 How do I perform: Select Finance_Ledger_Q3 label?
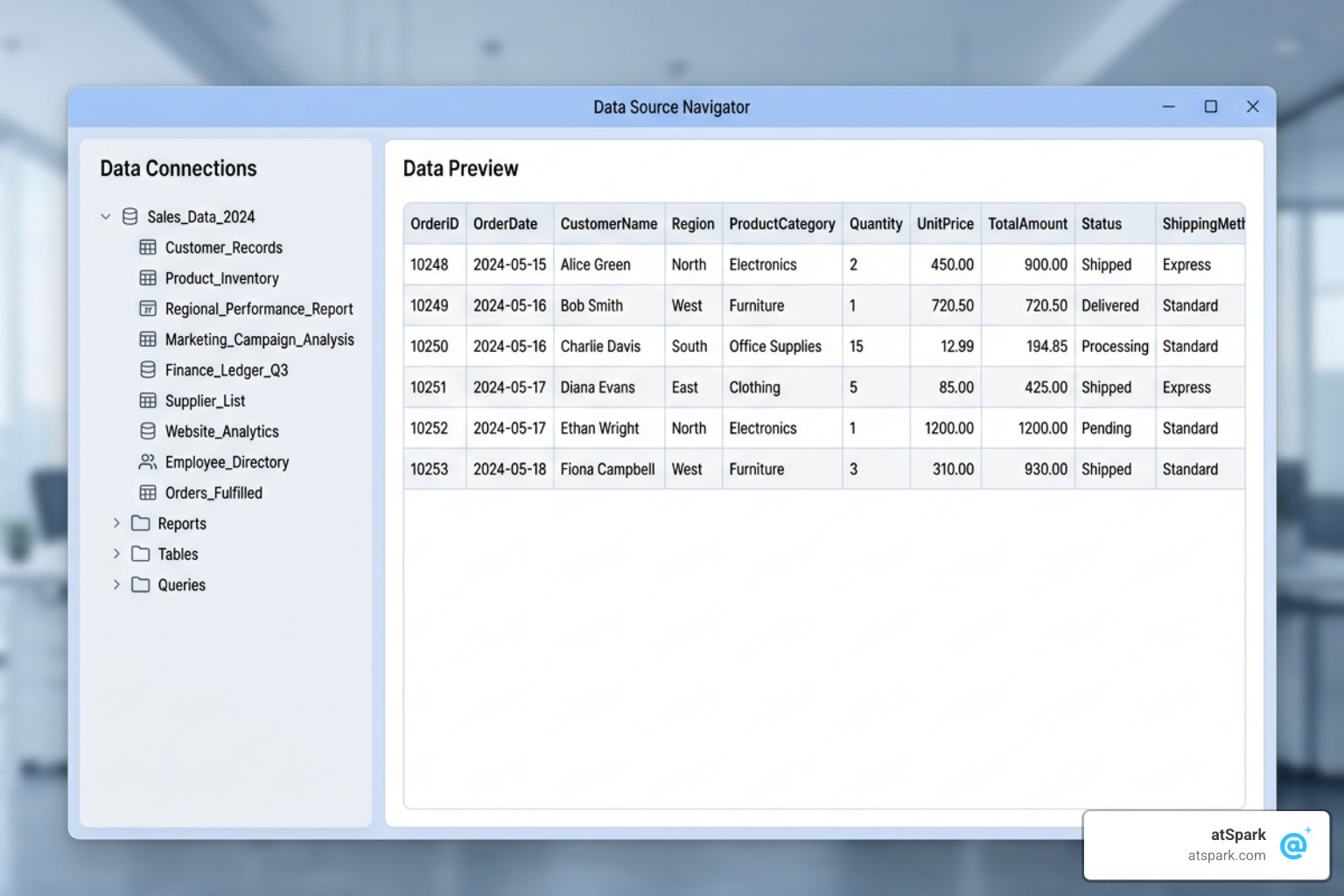click(x=227, y=370)
